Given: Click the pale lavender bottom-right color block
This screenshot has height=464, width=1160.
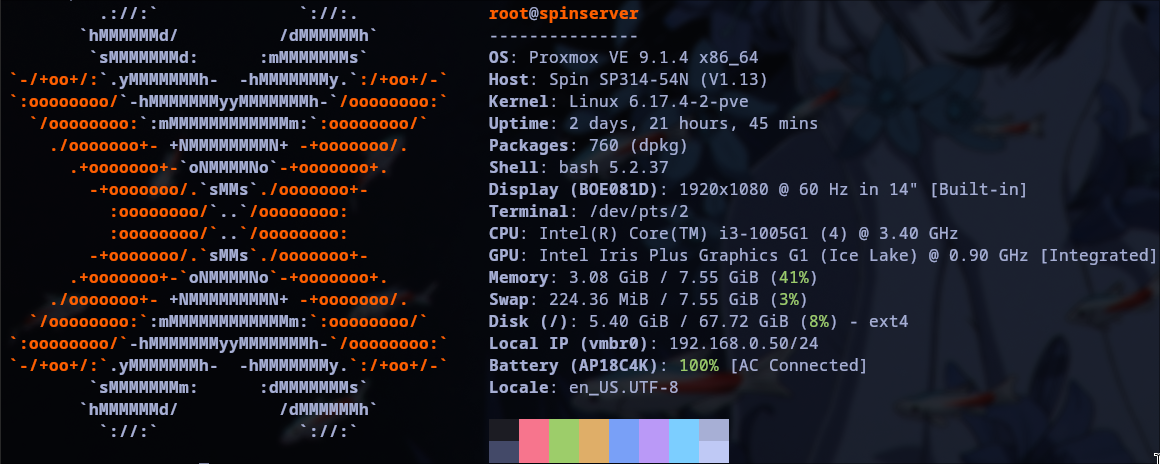Looking at the screenshot, I should click(x=714, y=451).
